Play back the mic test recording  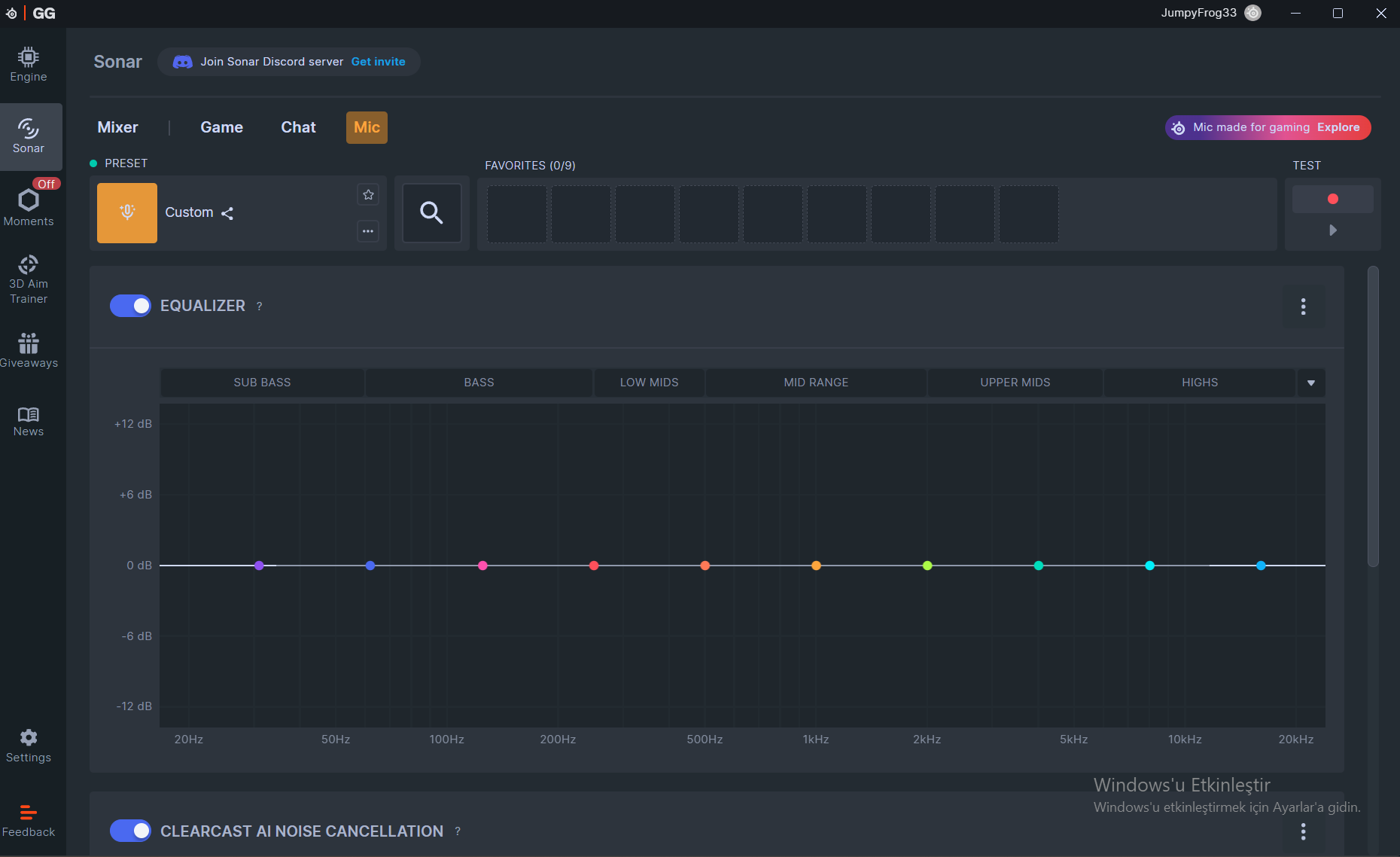pyautogui.click(x=1333, y=230)
